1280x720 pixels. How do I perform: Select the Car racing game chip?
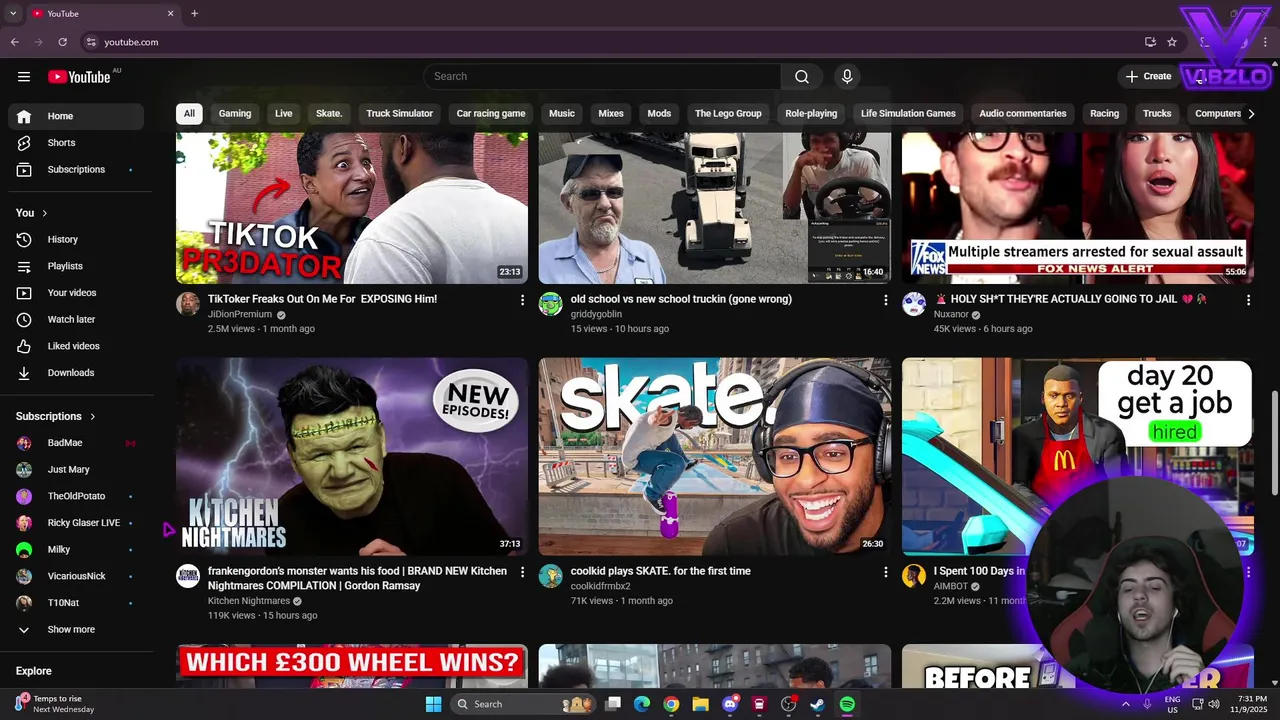pyautogui.click(x=491, y=114)
